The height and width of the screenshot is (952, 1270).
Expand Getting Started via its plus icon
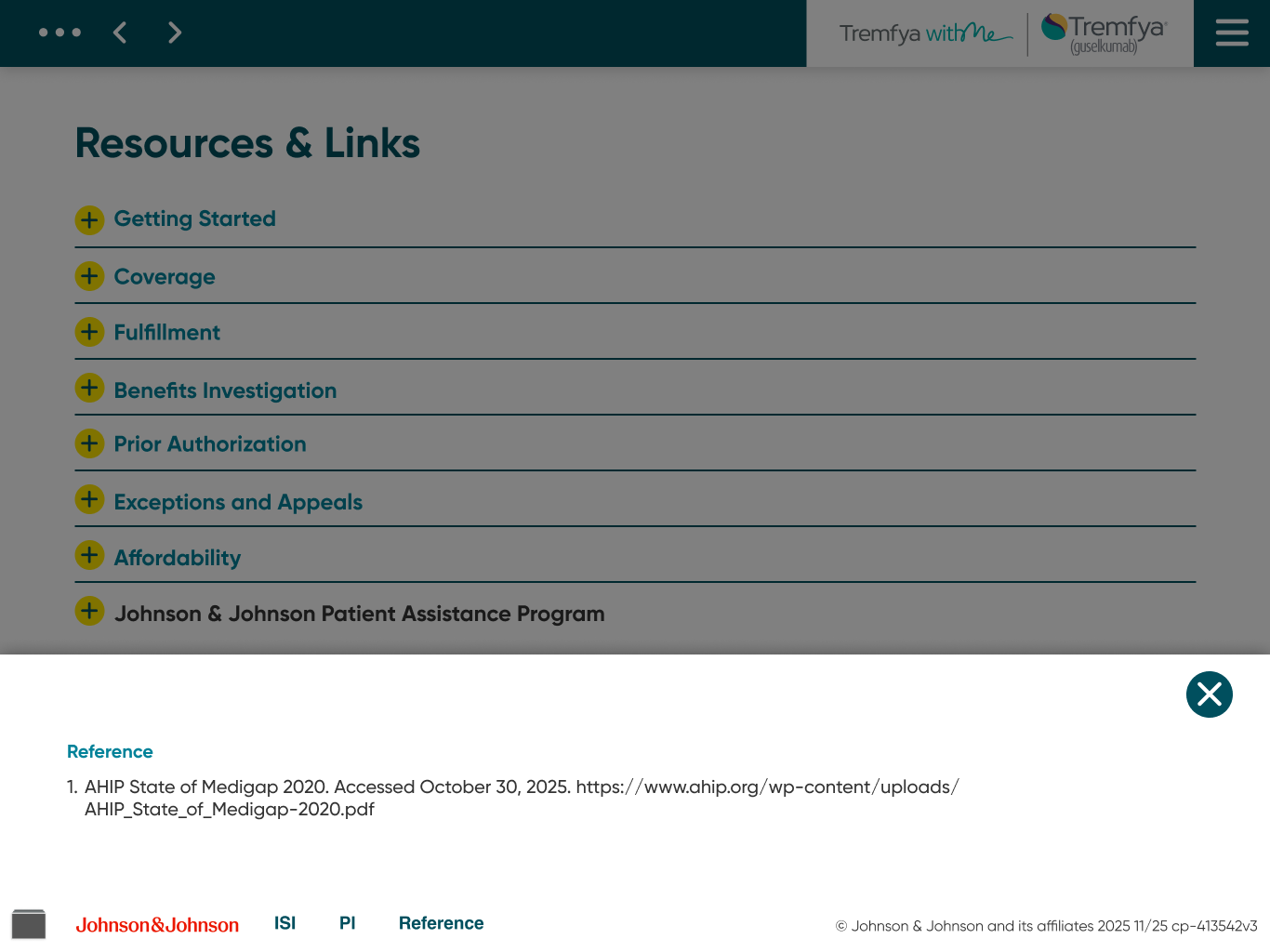pyautogui.click(x=89, y=220)
